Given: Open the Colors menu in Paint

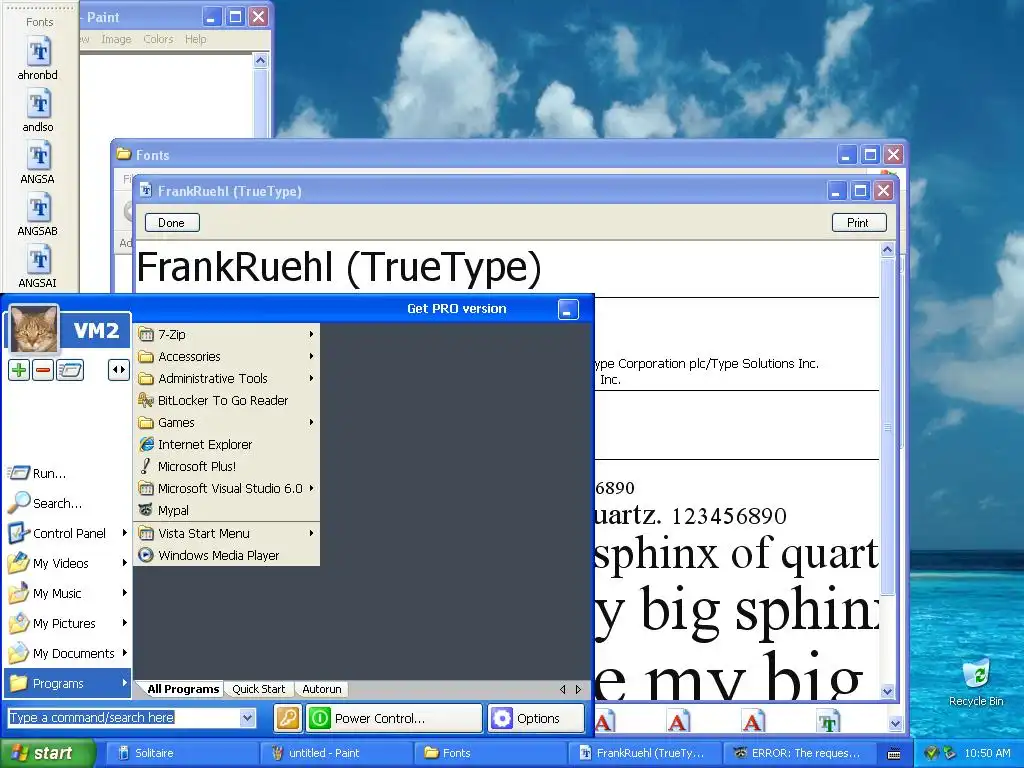Looking at the screenshot, I should click(x=158, y=39).
